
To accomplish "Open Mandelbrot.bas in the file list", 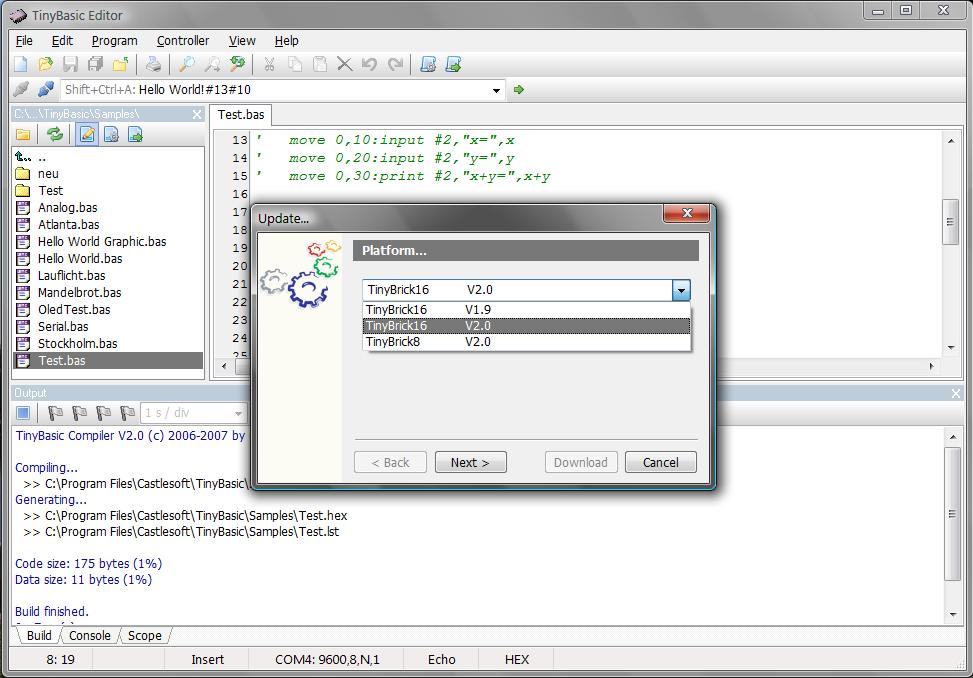I will point(79,293).
